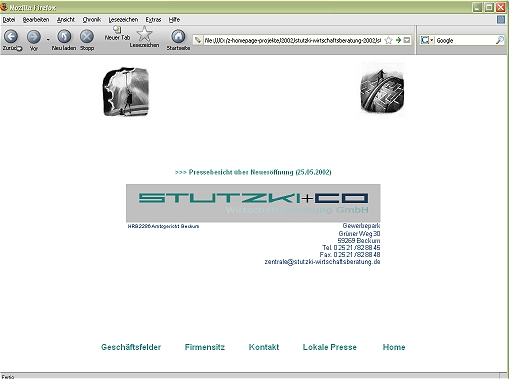Reload the page with Neu laden
This screenshot has width=509, height=379.
pyautogui.click(x=64, y=36)
